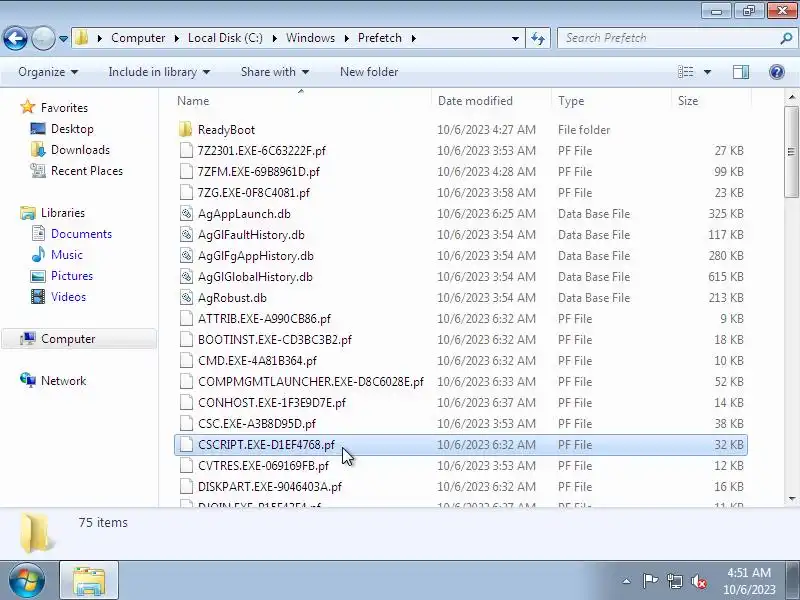Select AgRobust.db file icon
Viewport: 800px width, 600px height.
pos(186,297)
